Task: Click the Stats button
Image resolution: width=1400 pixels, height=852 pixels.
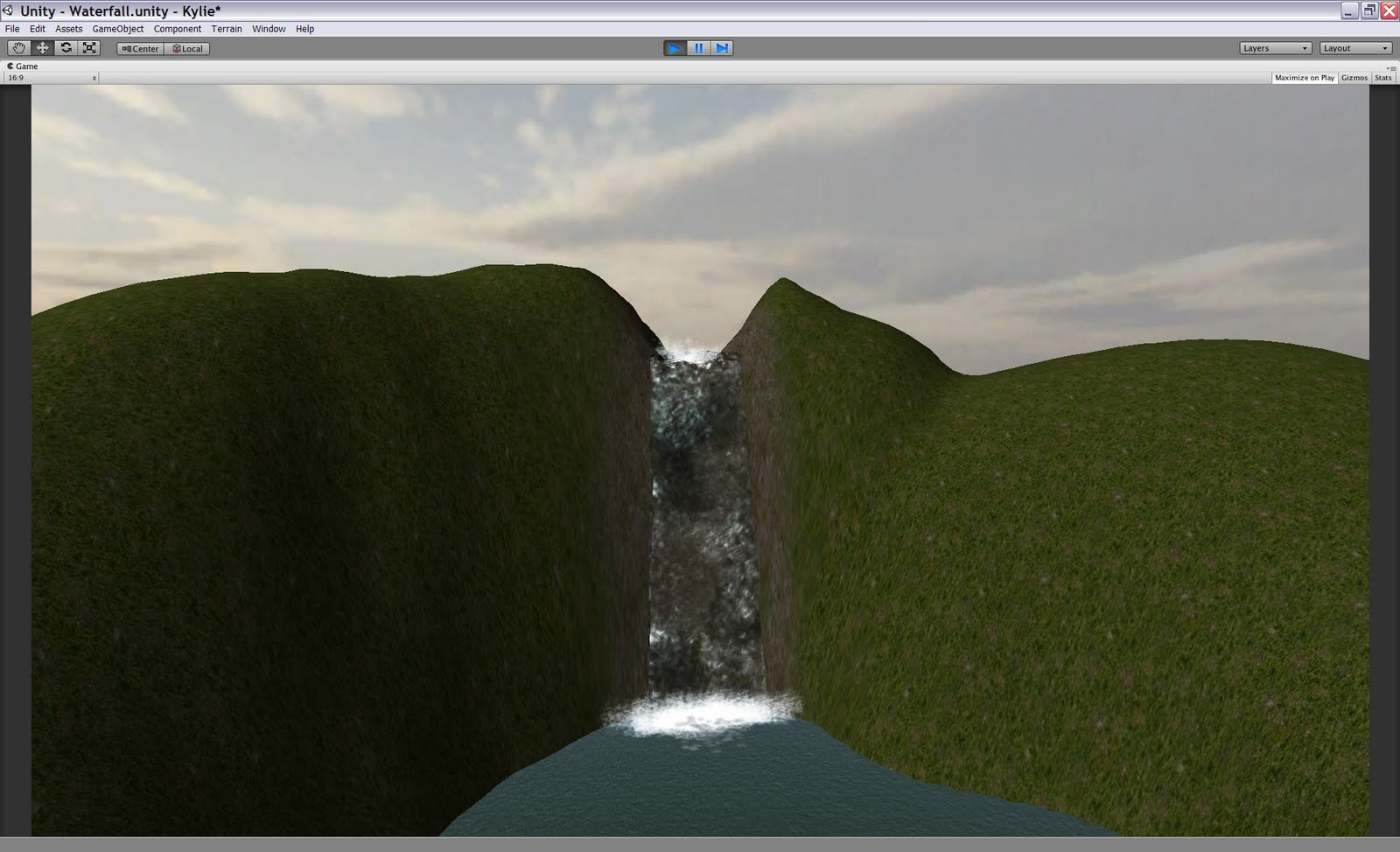Action: coord(1382,77)
